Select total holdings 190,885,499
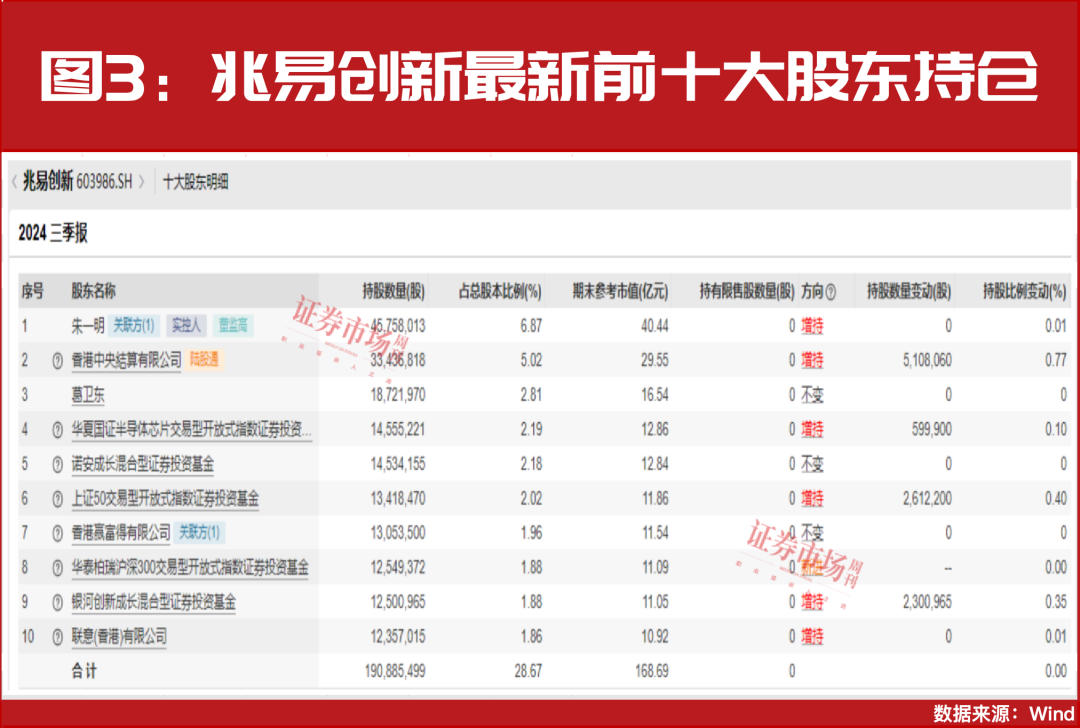 point(395,671)
